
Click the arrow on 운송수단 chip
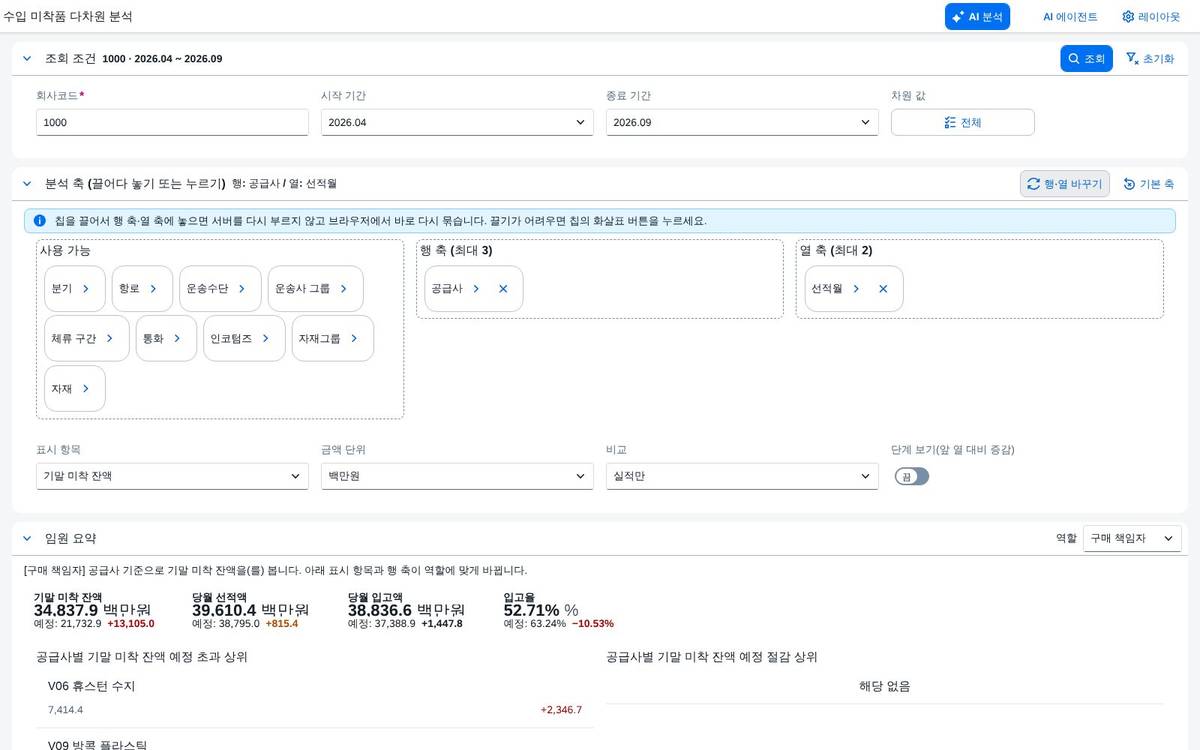[x=241, y=288]
